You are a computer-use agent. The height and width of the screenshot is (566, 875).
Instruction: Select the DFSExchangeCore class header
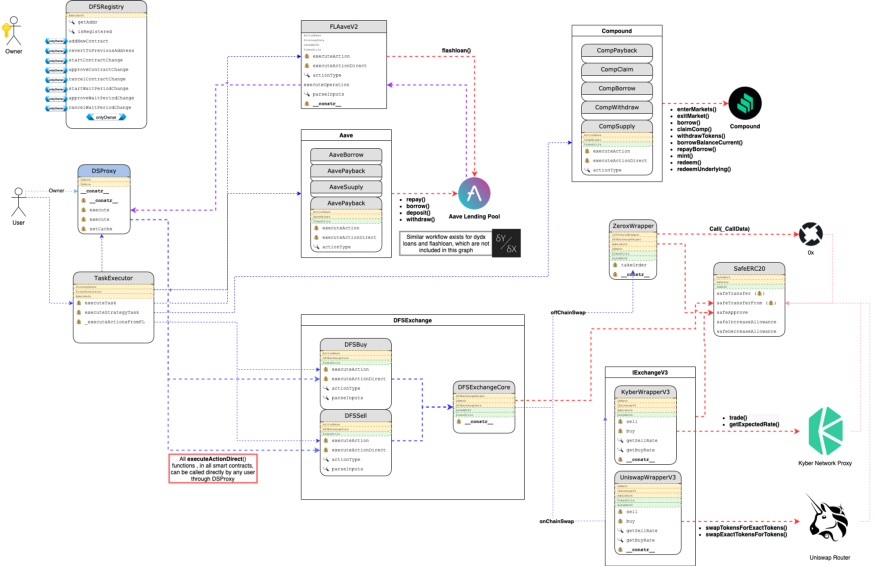tap(484, 387)
